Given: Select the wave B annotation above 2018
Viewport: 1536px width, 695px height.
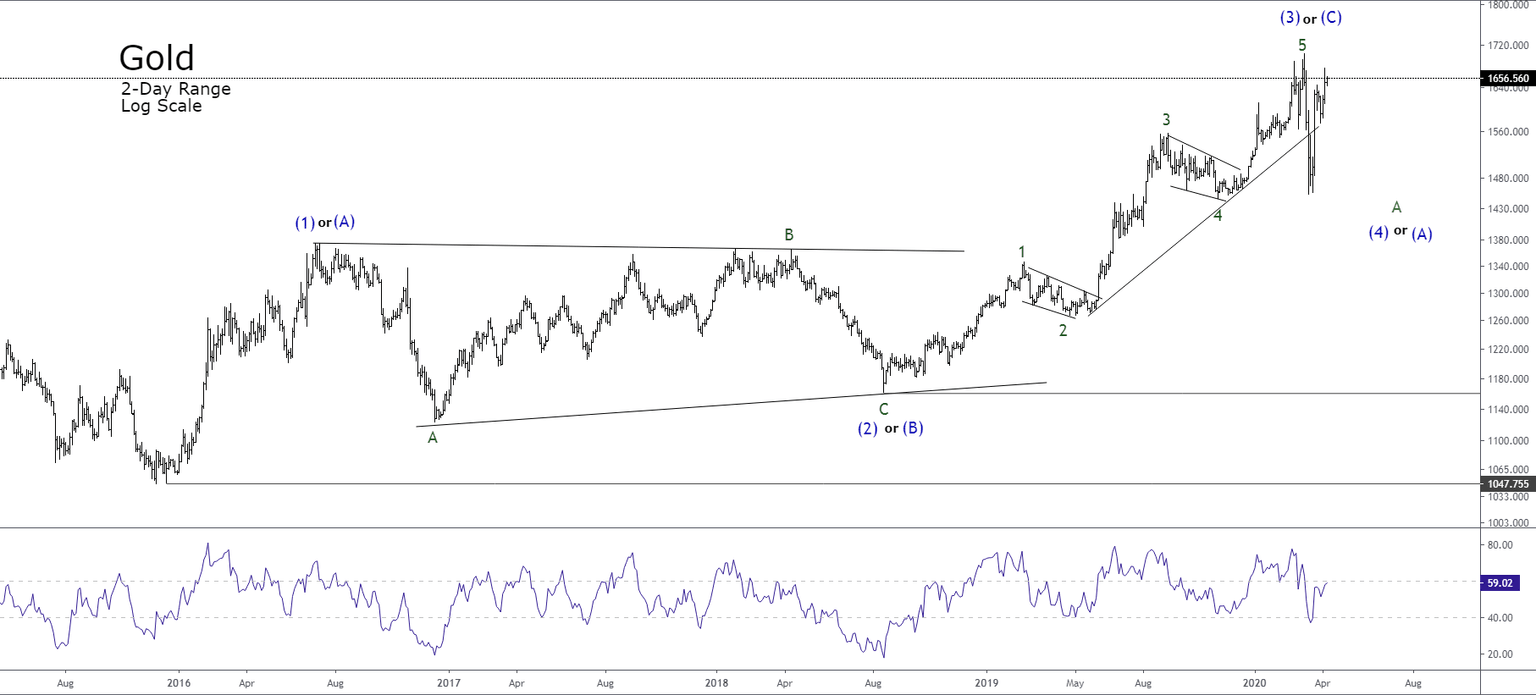Looking at the screenshot, I should [789, 234].
